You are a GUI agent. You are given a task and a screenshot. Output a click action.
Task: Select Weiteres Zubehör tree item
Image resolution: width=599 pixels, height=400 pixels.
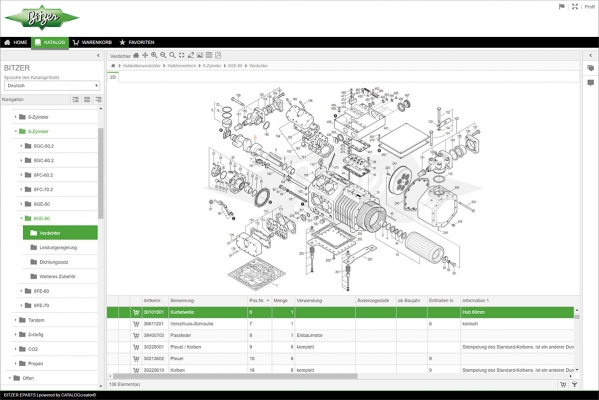pyautogui.click(x=57, y=277)
